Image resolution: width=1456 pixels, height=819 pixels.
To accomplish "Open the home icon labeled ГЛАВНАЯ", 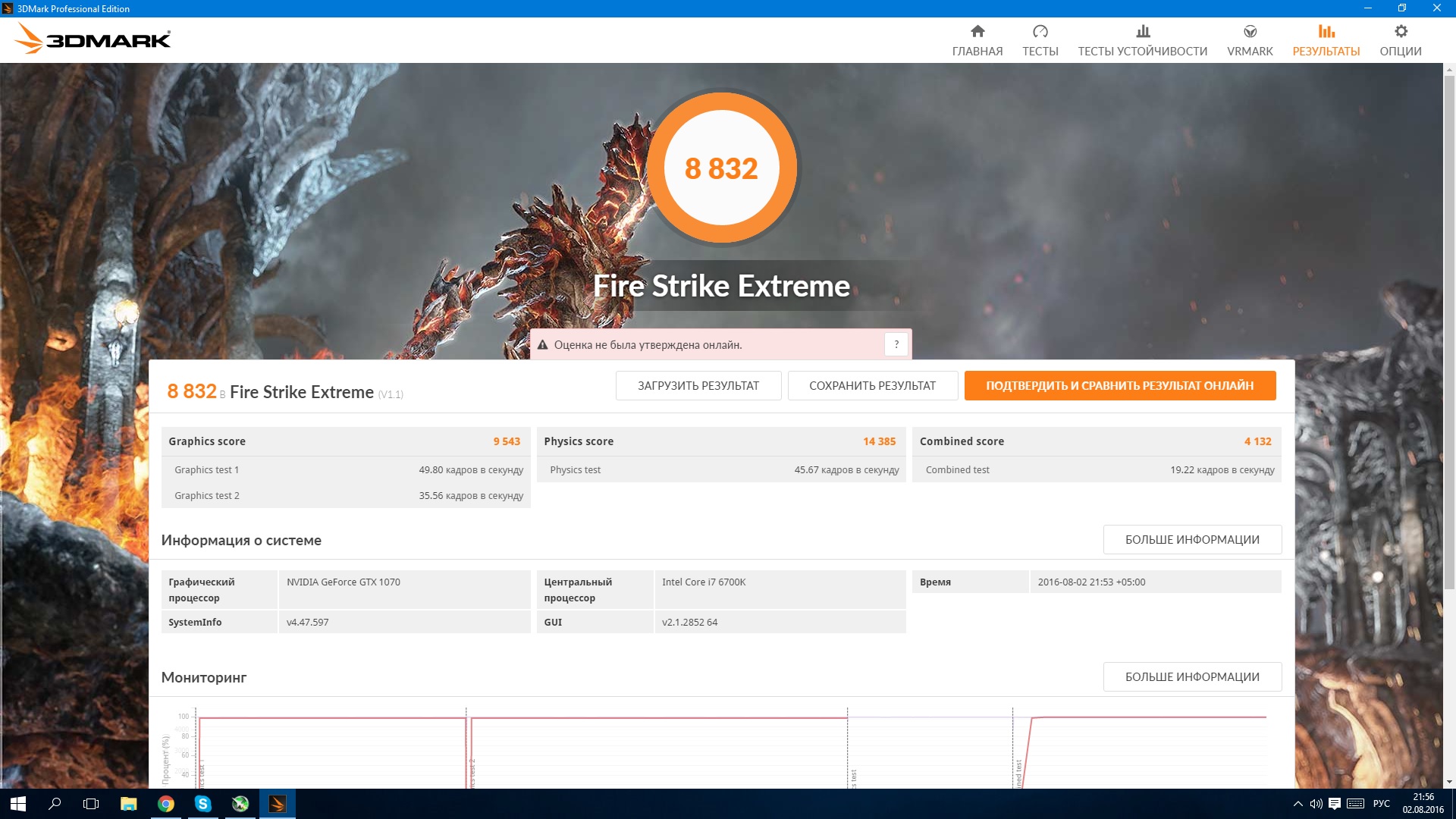I will pyautogui.click(x=977, y=32).
